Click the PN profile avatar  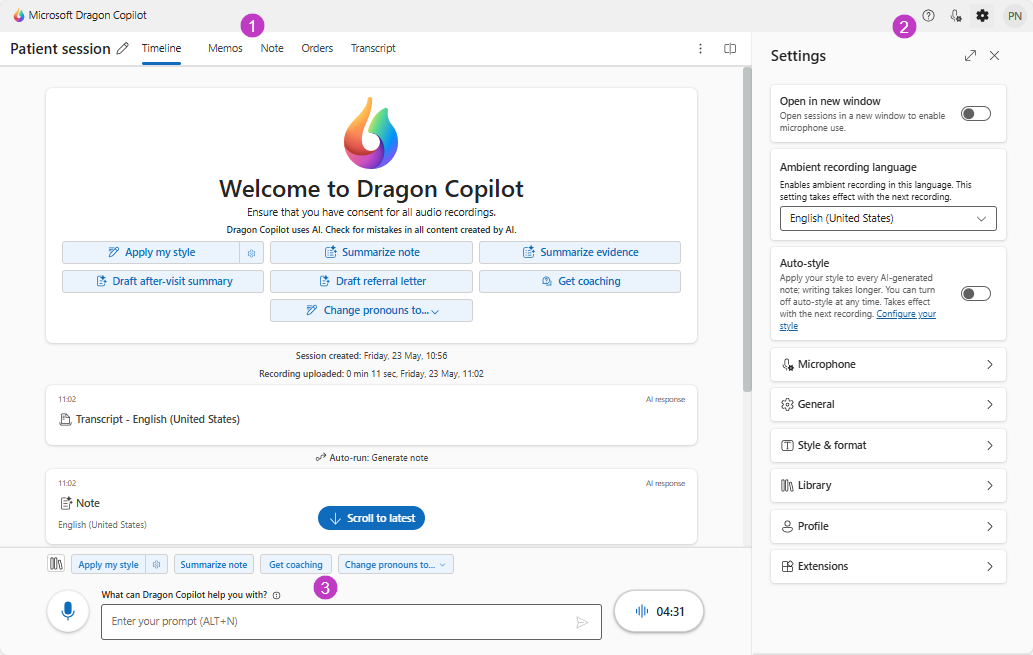pyautogui.click(x=1013, y=15)
